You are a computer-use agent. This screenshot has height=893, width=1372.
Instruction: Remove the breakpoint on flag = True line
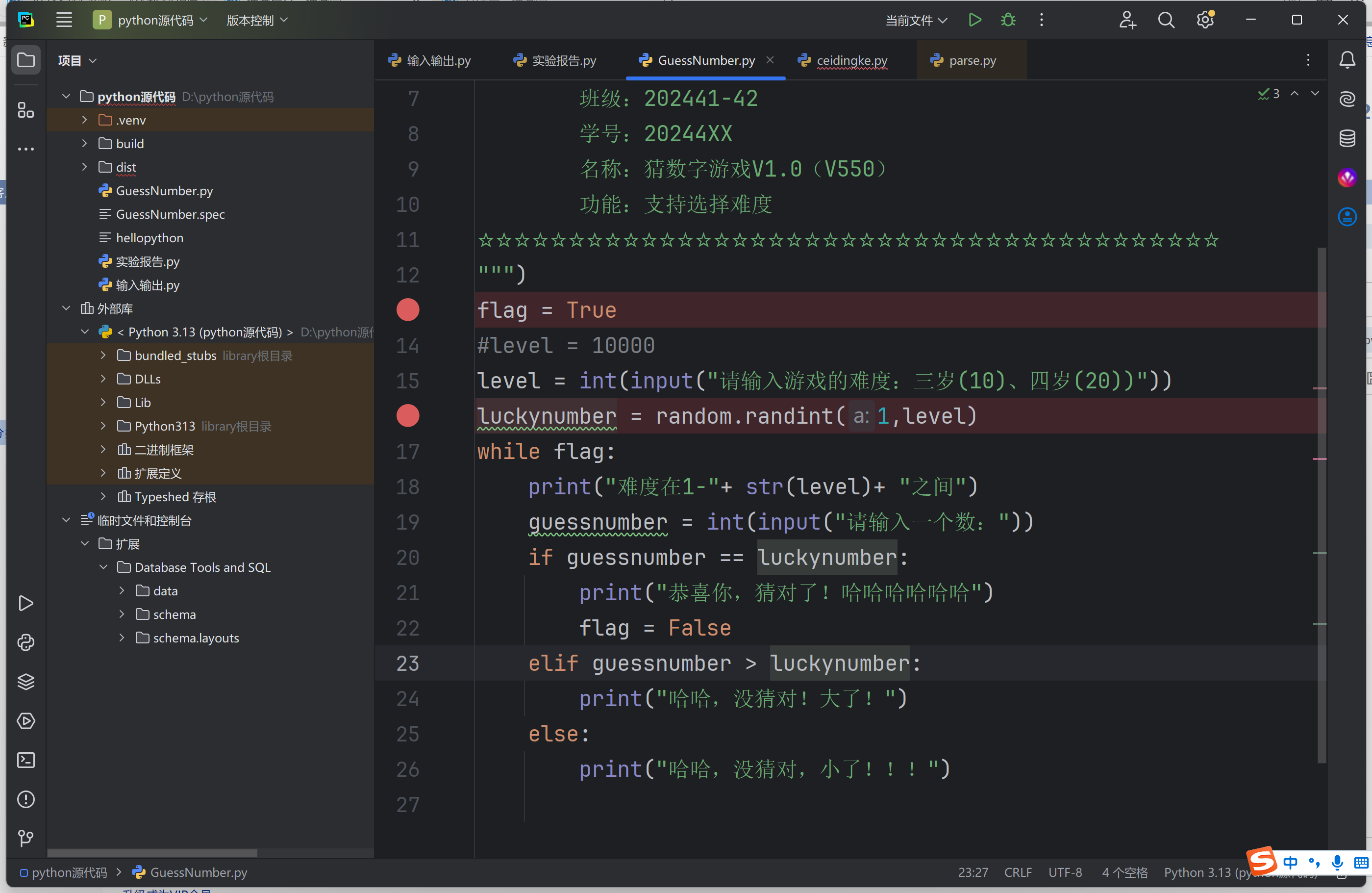tap(407, 310)
